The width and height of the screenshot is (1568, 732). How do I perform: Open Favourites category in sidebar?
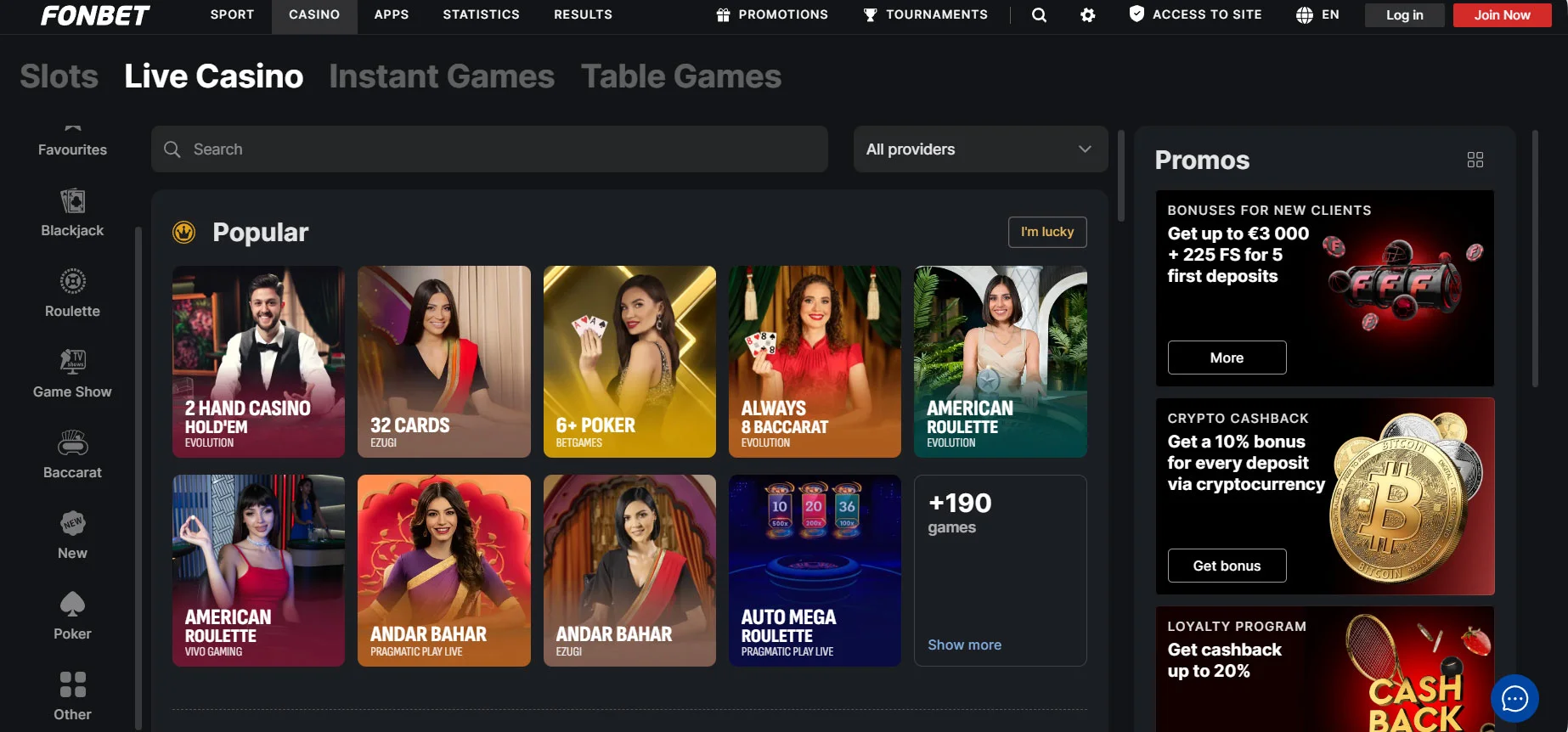(x=72, y=142)
